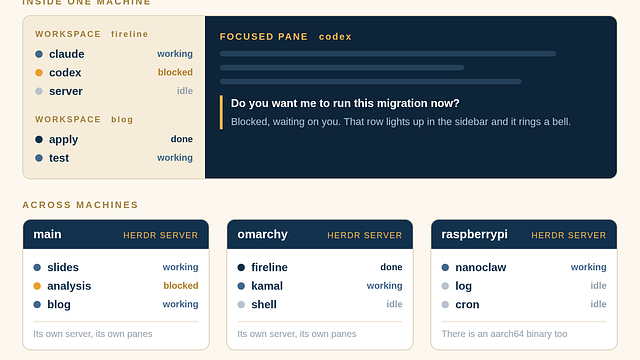640x360 pixels.
Task: Click the grey status dot beside cron
Action: [445, 304]
